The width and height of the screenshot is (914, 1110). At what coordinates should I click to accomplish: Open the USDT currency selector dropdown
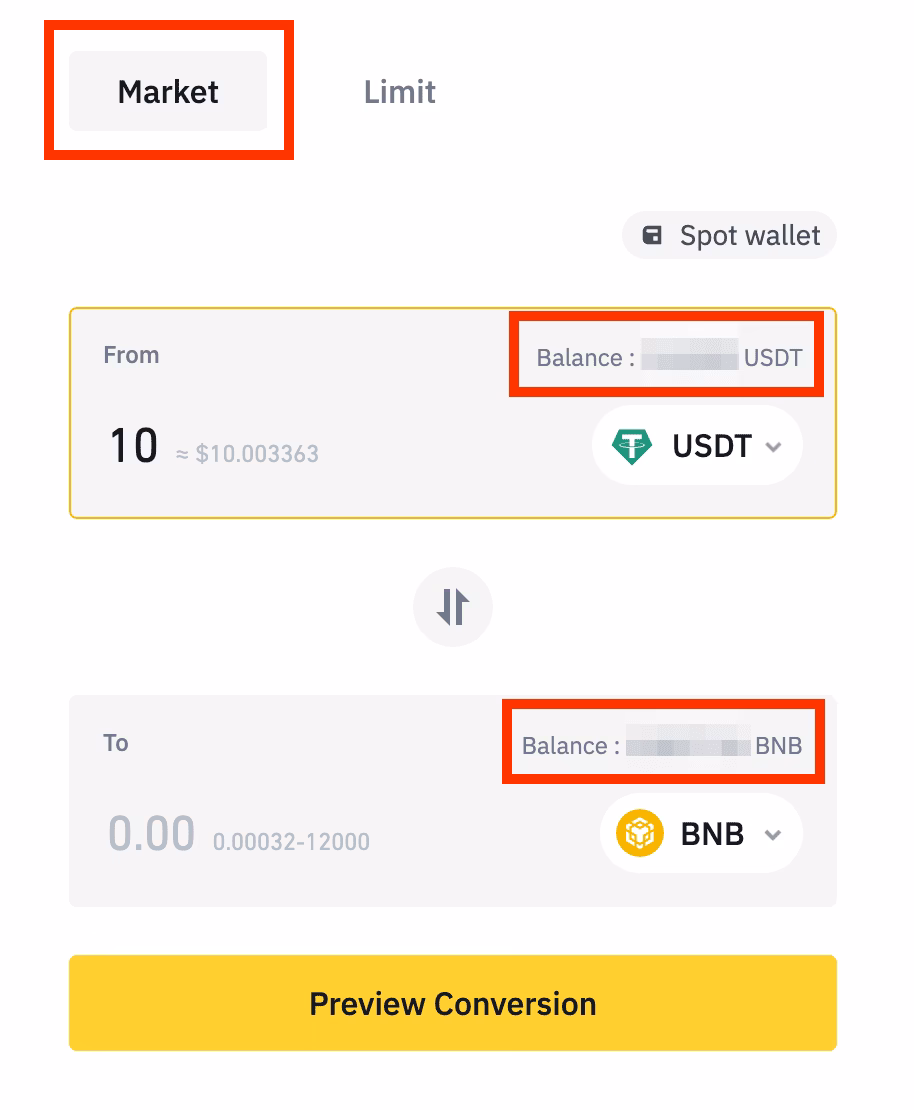coord(697,445)
